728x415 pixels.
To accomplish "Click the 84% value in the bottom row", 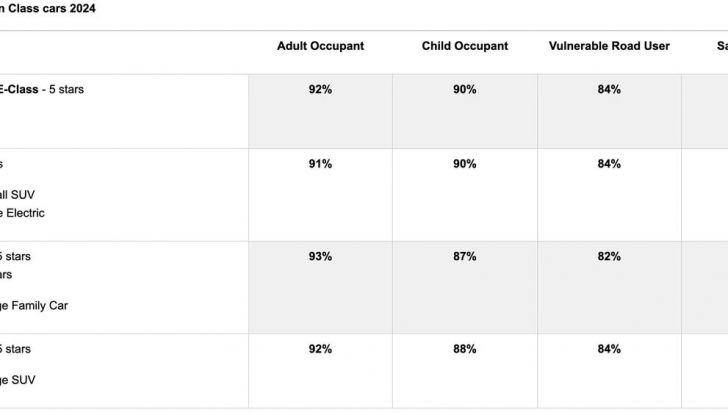I will [x=609, y=349].
